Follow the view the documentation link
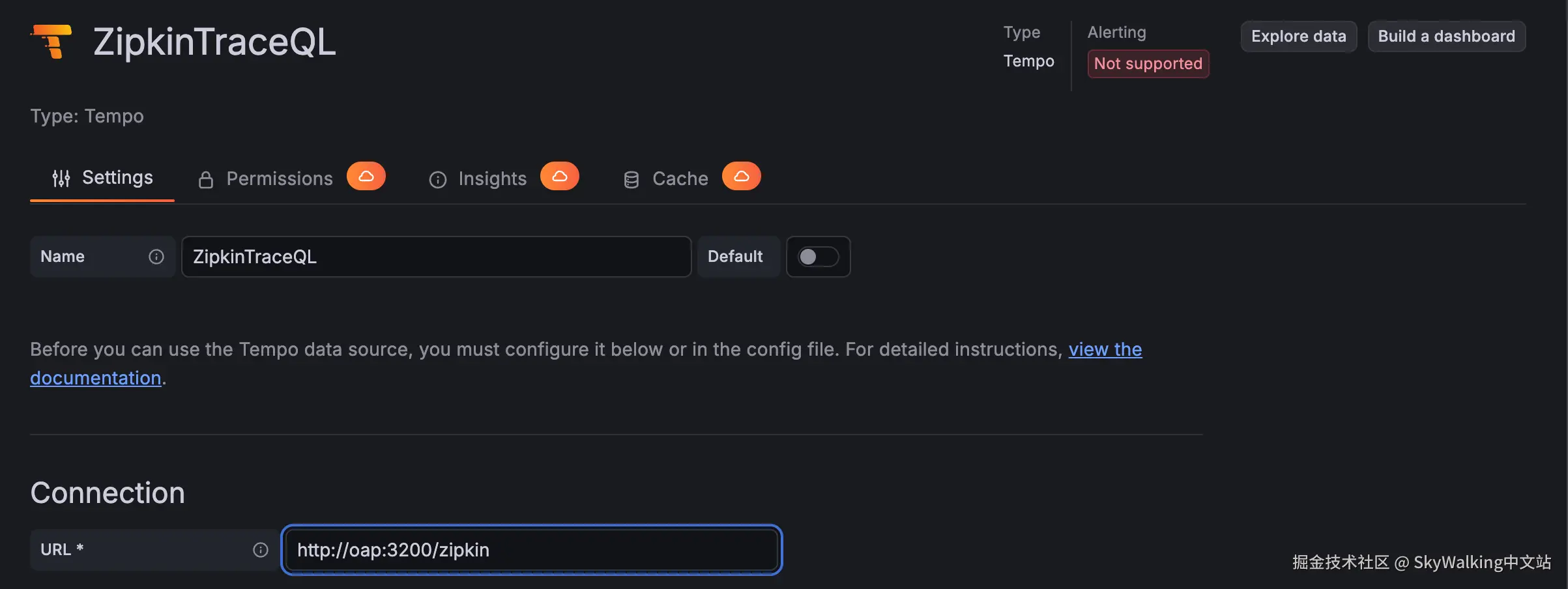The height and width of the screenshot is (589, 1568). pyautogui.click(x=1105, y=350)
